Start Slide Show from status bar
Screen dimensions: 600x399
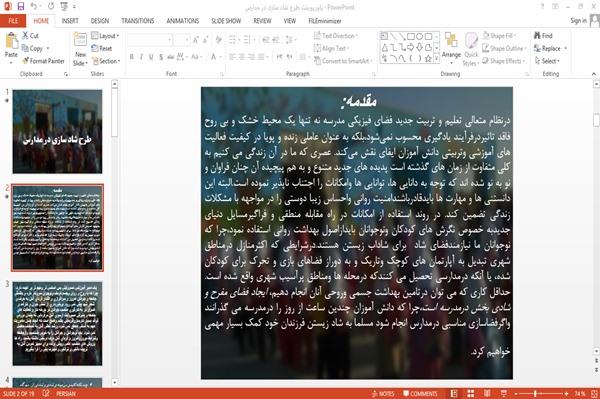tap(504, 394)
